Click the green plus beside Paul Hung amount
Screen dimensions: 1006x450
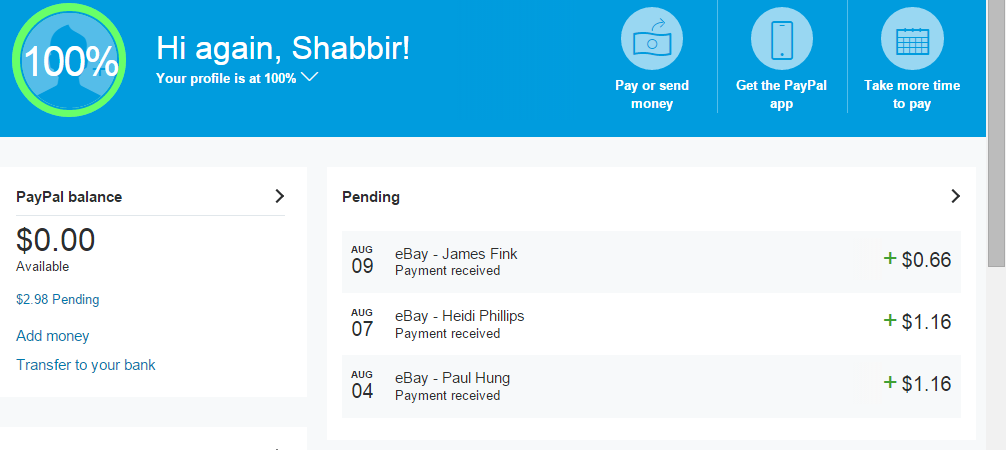tap(890, 383)
